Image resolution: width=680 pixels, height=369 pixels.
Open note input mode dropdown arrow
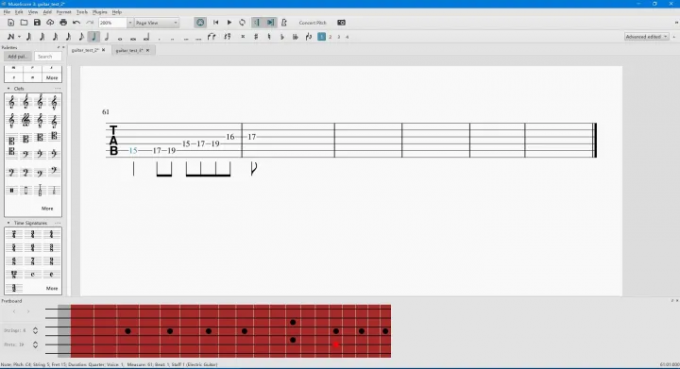coord(19,37)
